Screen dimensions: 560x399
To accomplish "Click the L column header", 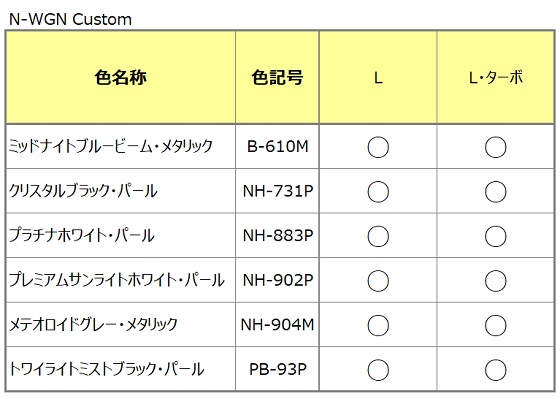I will (378, 77).
